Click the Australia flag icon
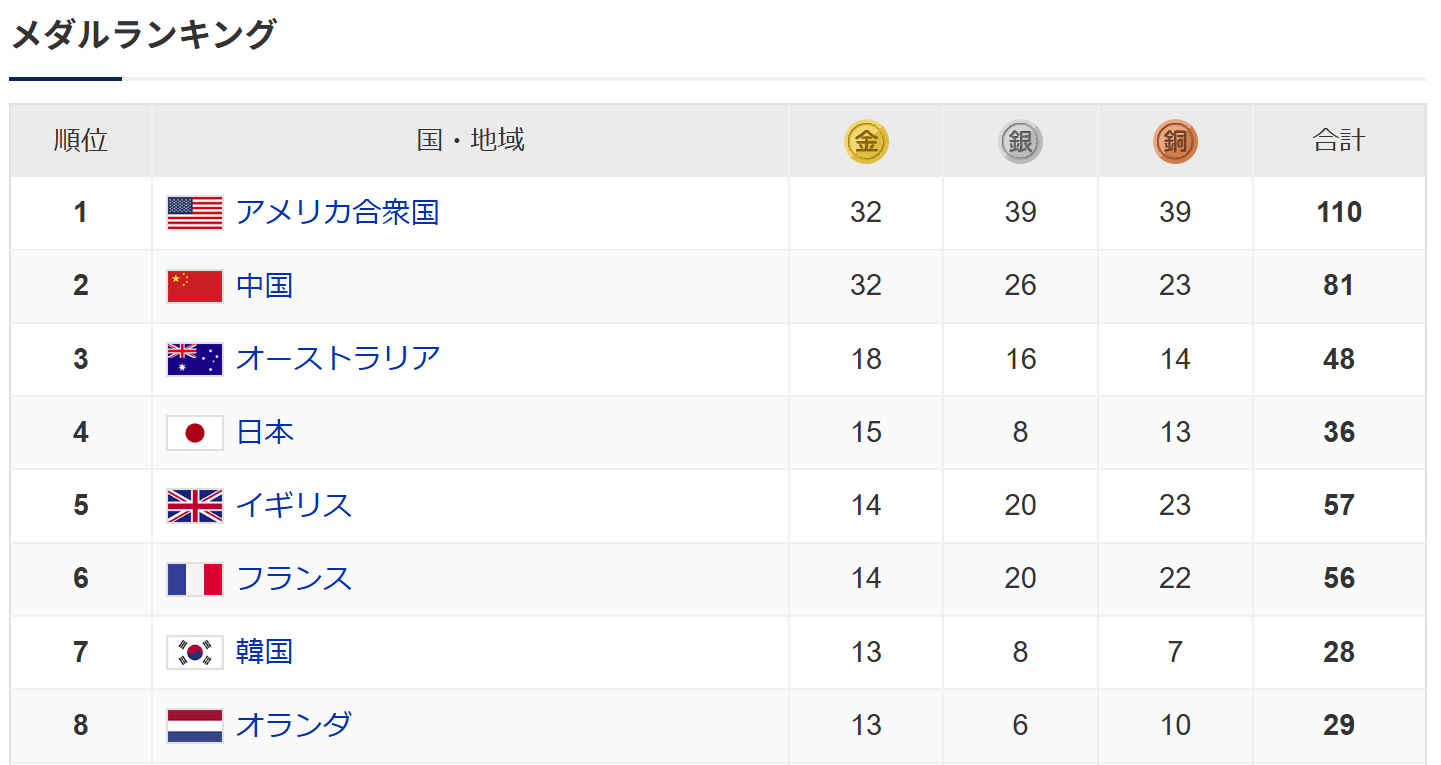 pyautogui.click(x=195, y=359)
